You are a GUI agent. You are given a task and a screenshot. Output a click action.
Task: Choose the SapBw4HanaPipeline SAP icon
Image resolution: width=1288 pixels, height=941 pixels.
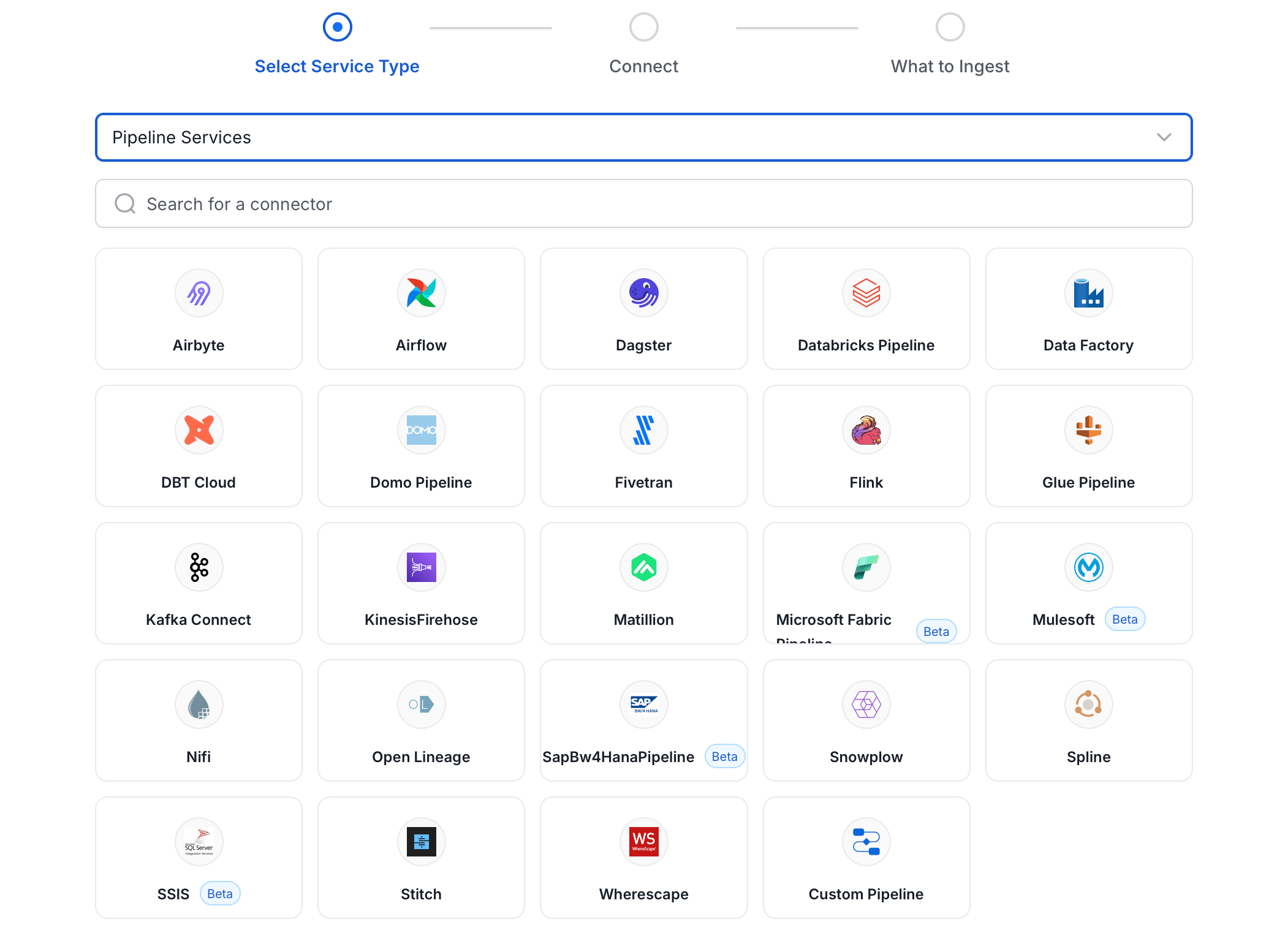[x=643, y=705]
